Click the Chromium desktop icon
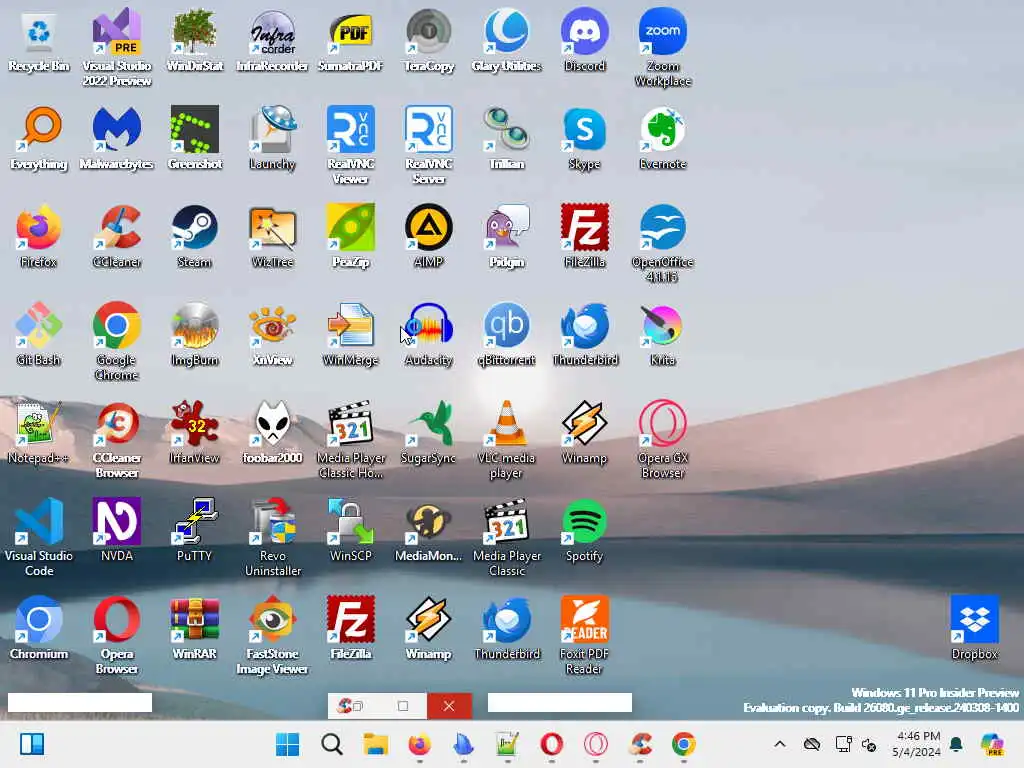Image resolution: width=1024 pixels, height=768 pixels. (x=39, y=628)
